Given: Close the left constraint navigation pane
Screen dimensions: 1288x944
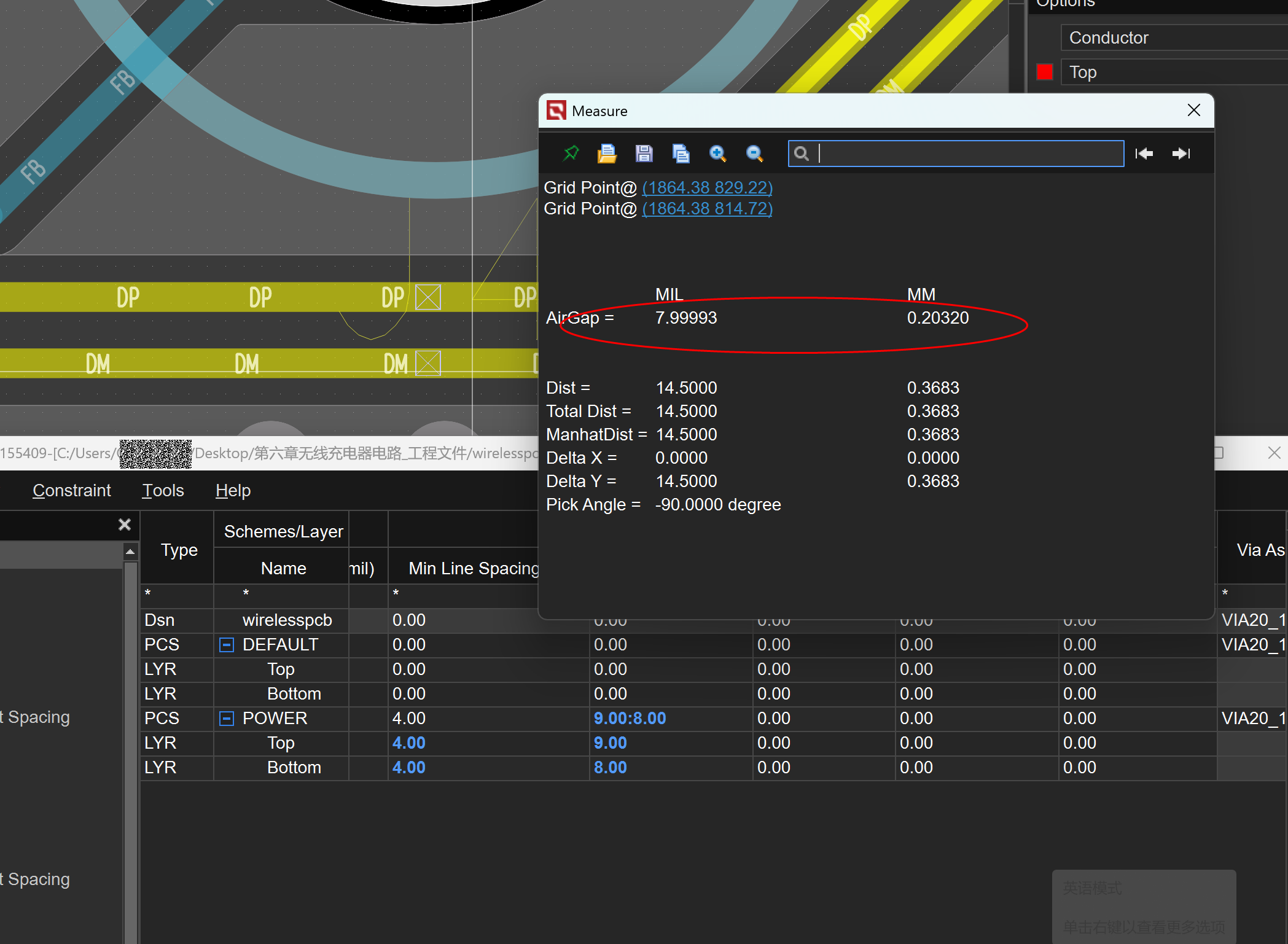Looking at the screenshot, I should pyautogui.click(x=125, y=525).
